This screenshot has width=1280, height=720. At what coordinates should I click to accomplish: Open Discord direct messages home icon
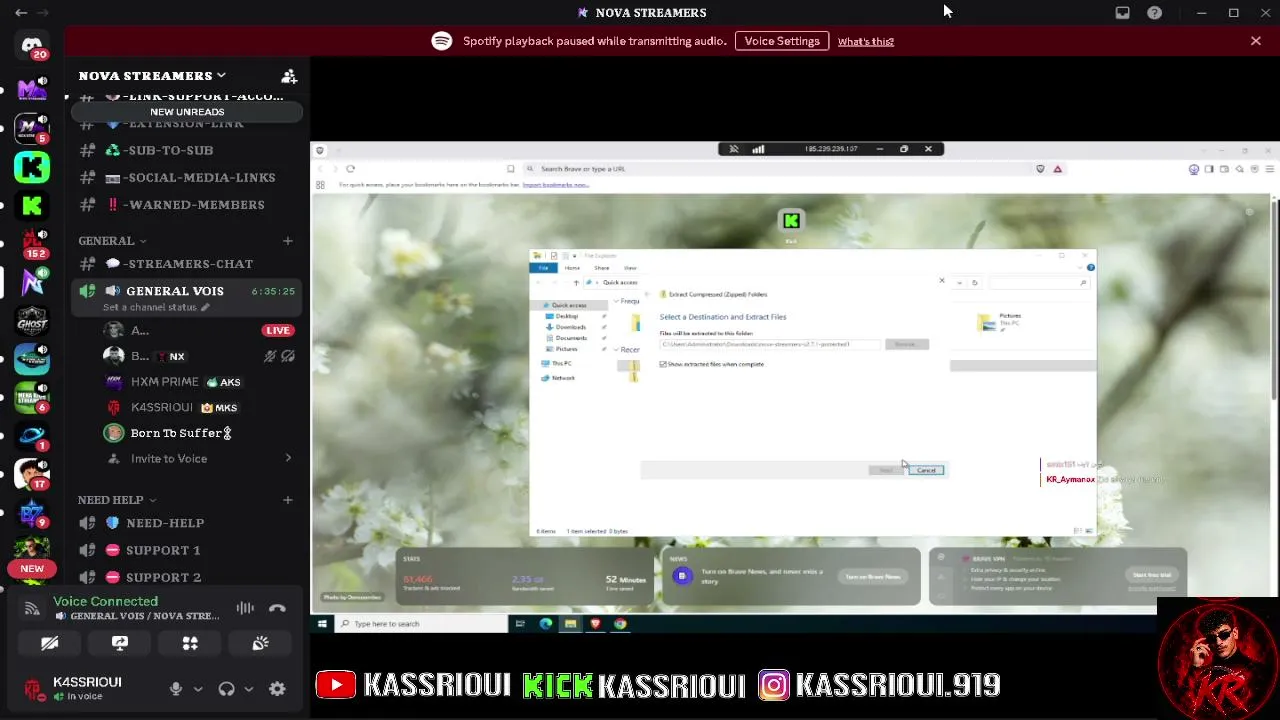point(32,46)
